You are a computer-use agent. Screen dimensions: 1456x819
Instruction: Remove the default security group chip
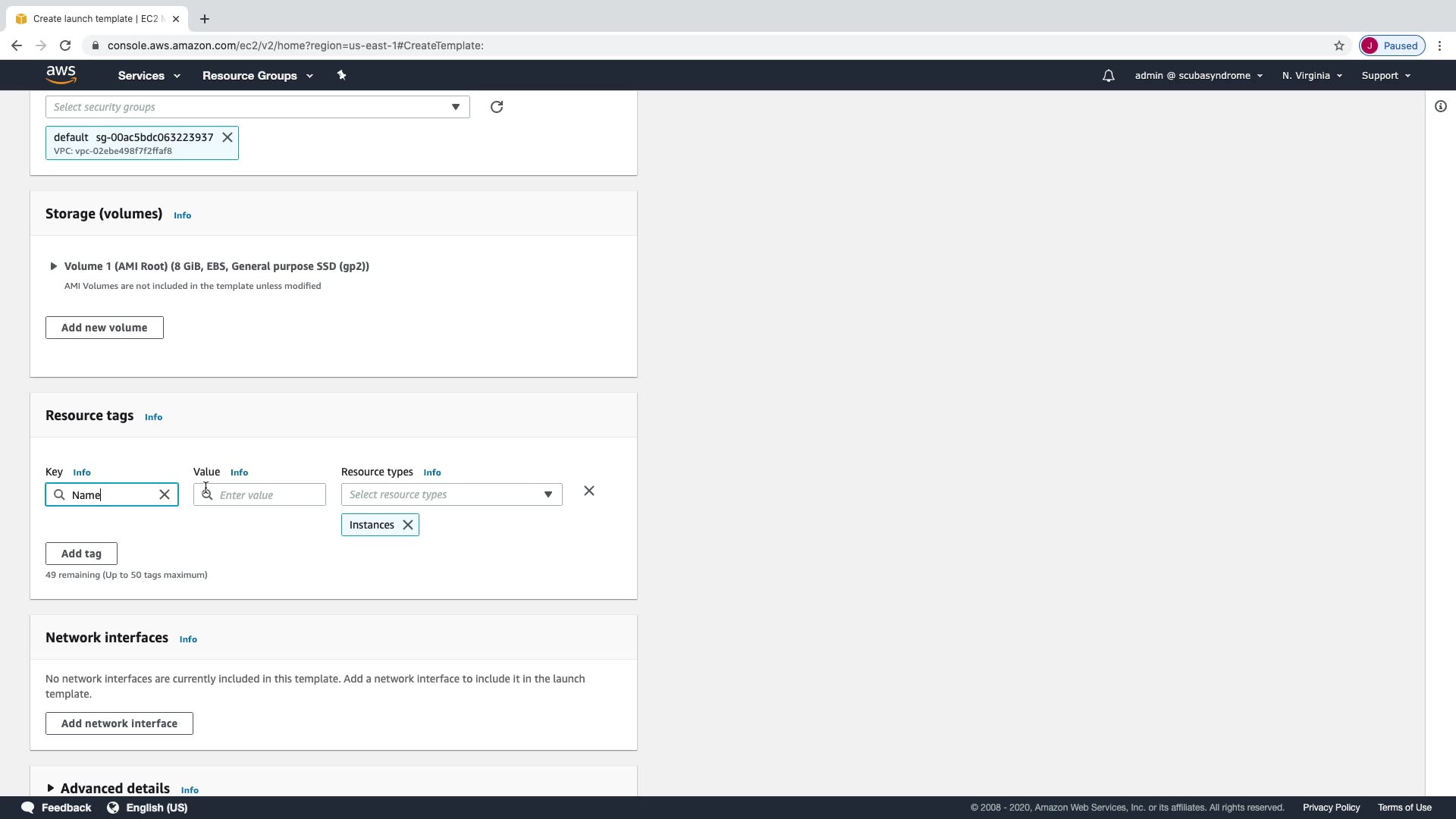(x=227, y=137)
